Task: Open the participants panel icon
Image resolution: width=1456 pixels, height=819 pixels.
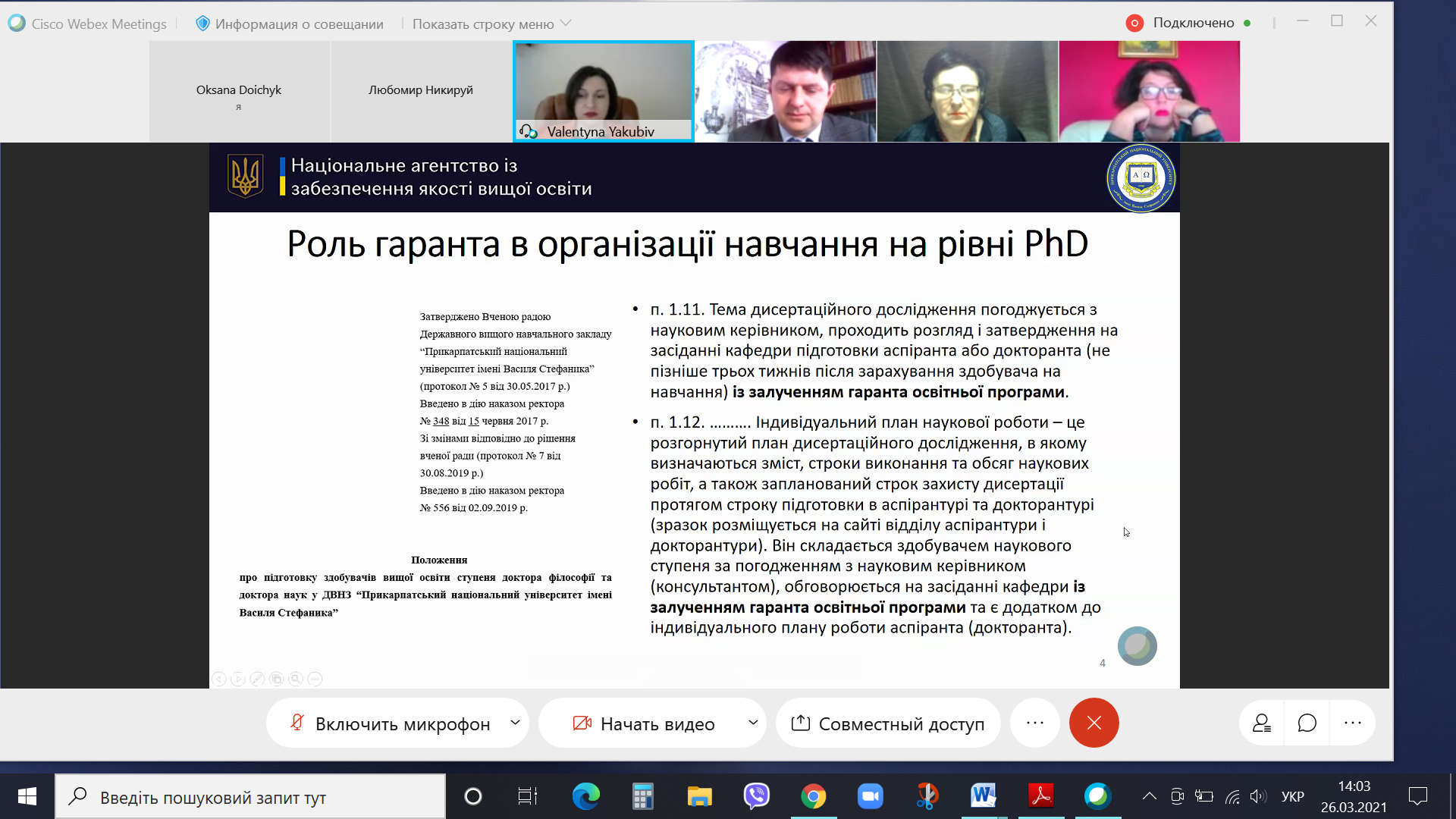Action: pos(1262,723)
